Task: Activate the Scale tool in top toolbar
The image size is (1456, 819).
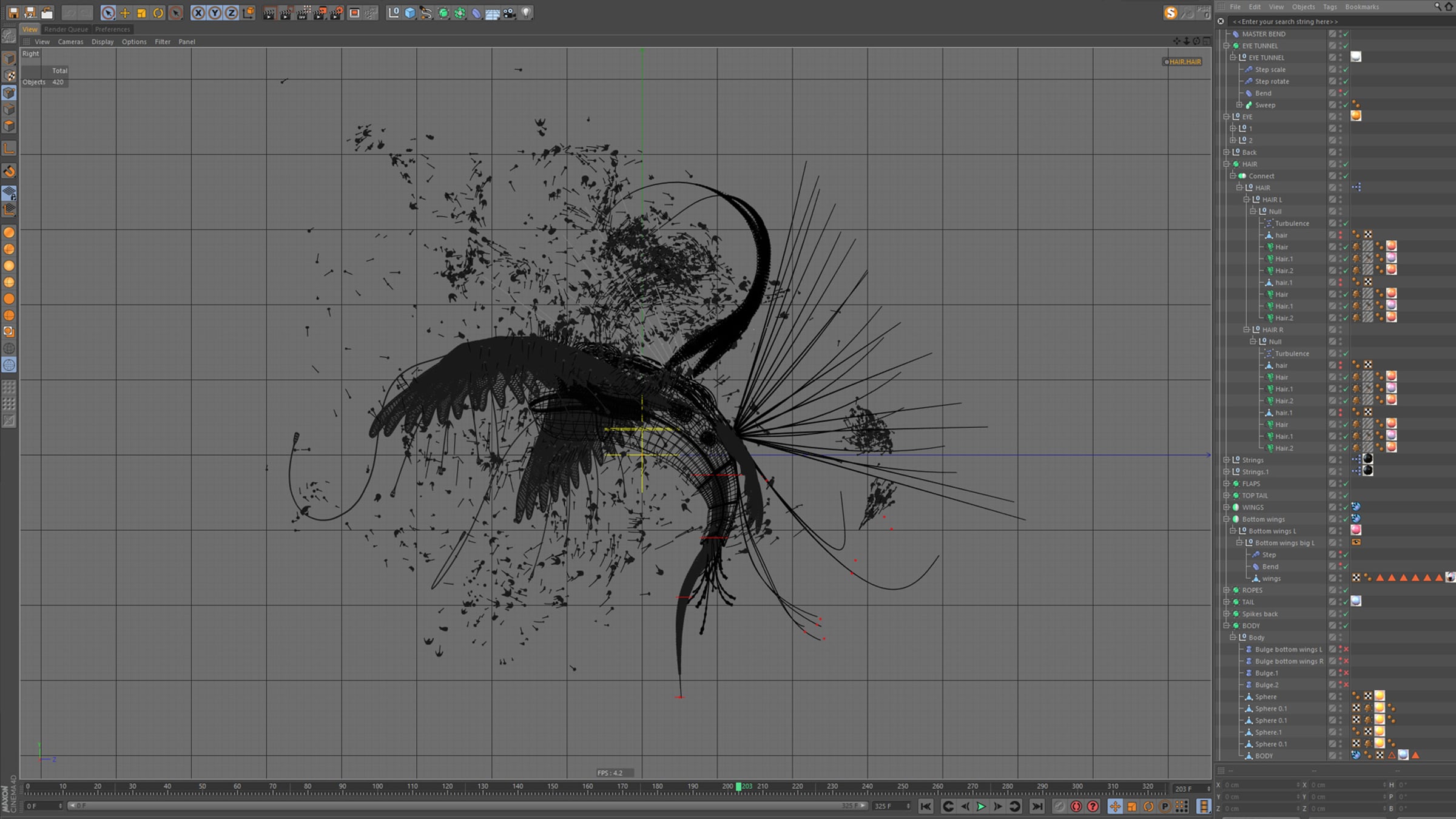Action: tap(141, 13)
